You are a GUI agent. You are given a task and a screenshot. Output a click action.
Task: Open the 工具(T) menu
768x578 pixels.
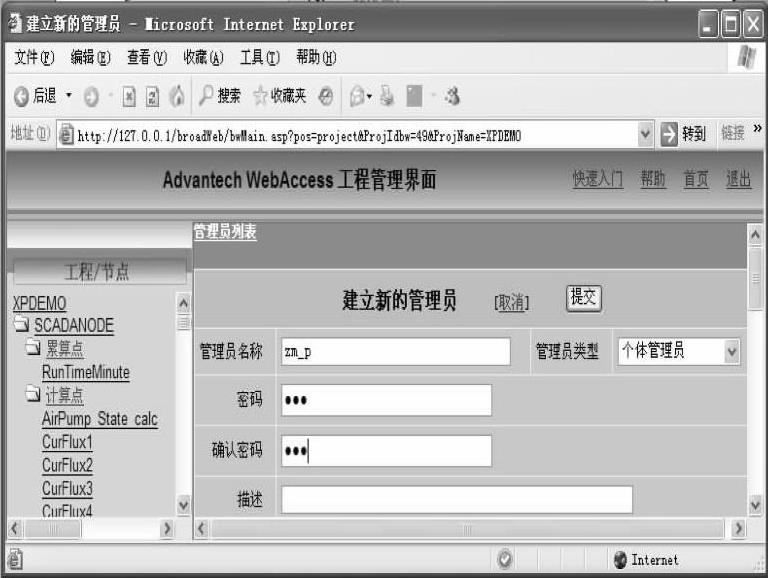[x=260, y=57]
